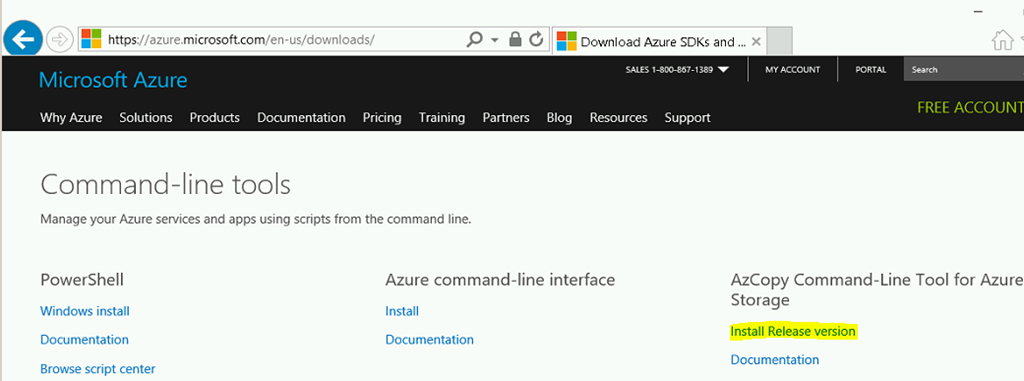1024x381 pixels.
Task: Click the Refresh page icon
Action: (x=536, y=39)
